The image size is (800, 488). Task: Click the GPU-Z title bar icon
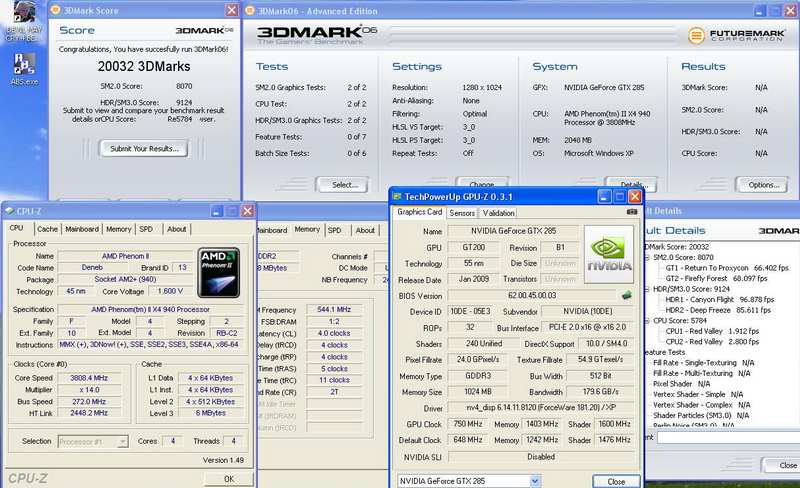(397, 197)
